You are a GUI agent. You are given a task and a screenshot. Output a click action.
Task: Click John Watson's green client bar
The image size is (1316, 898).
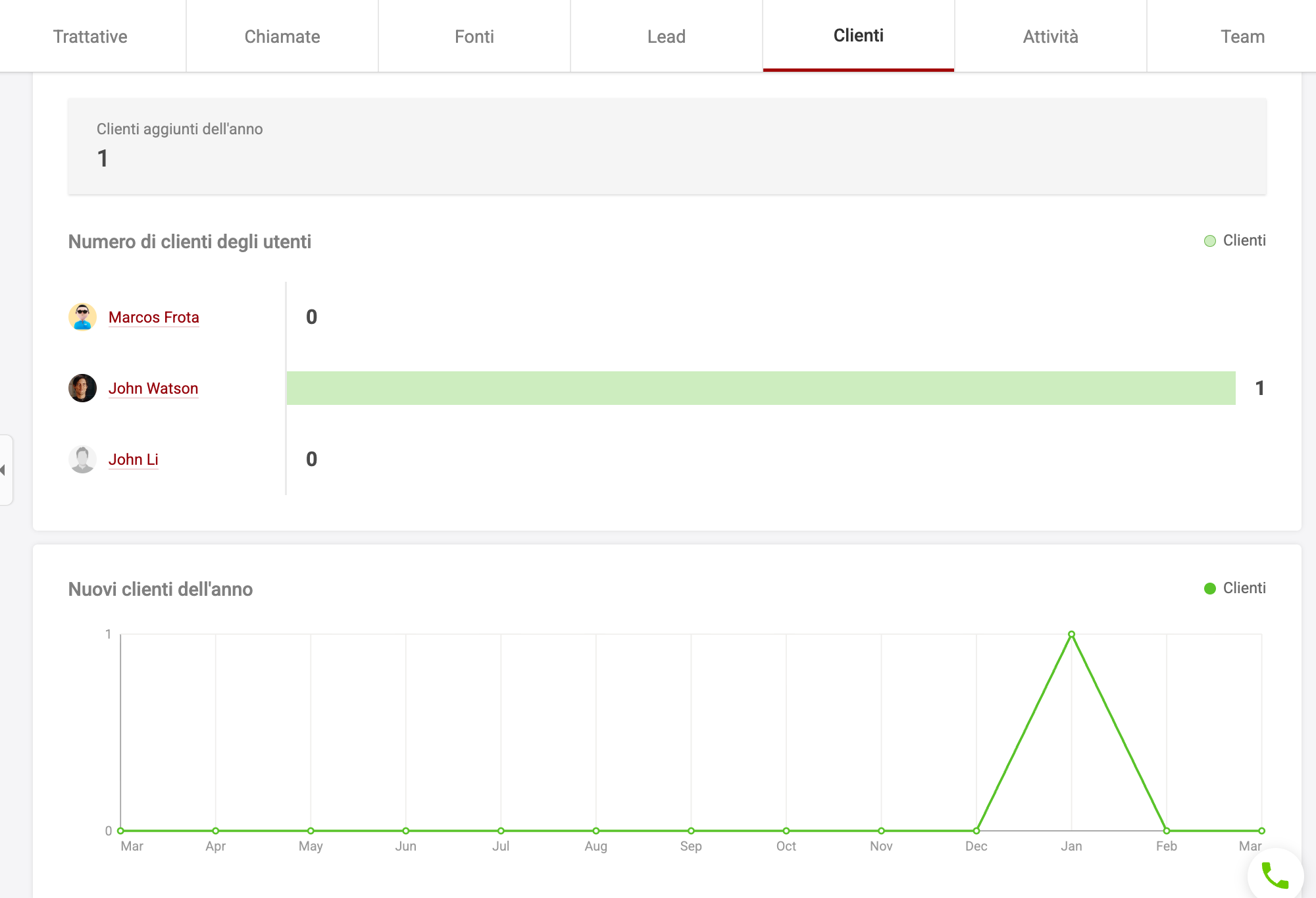coord(761,388)
